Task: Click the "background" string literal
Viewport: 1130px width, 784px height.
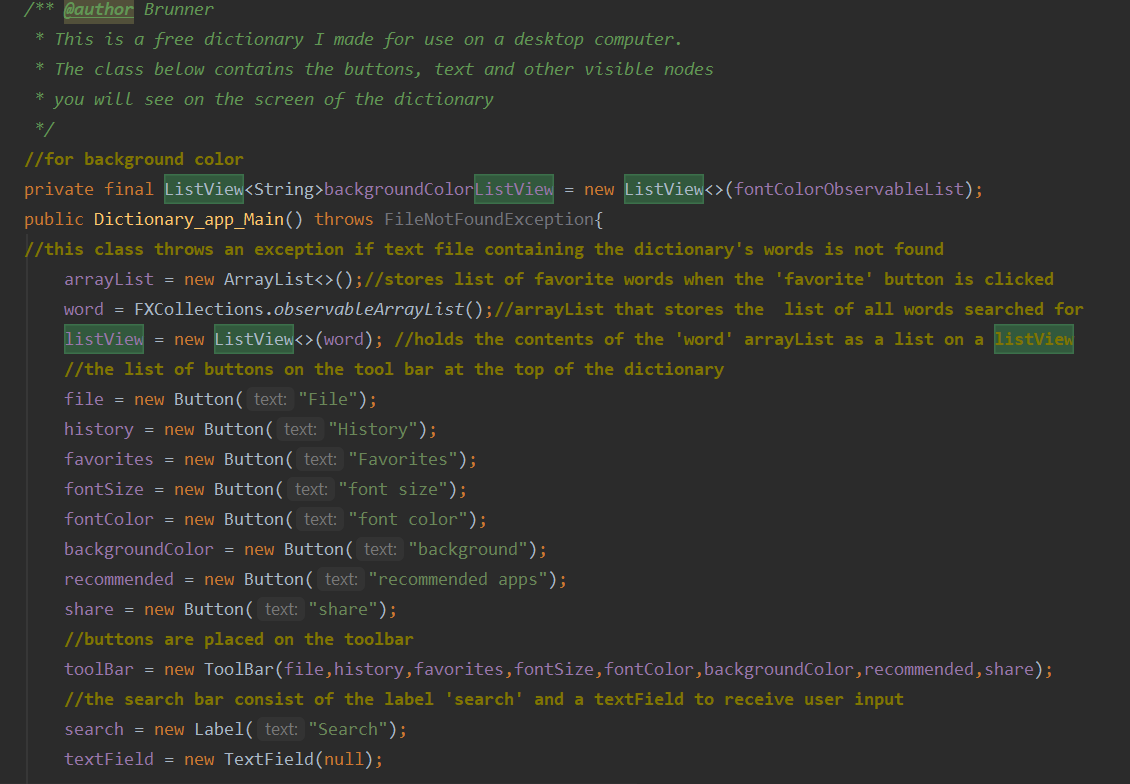Action: [x=468, y=549]
